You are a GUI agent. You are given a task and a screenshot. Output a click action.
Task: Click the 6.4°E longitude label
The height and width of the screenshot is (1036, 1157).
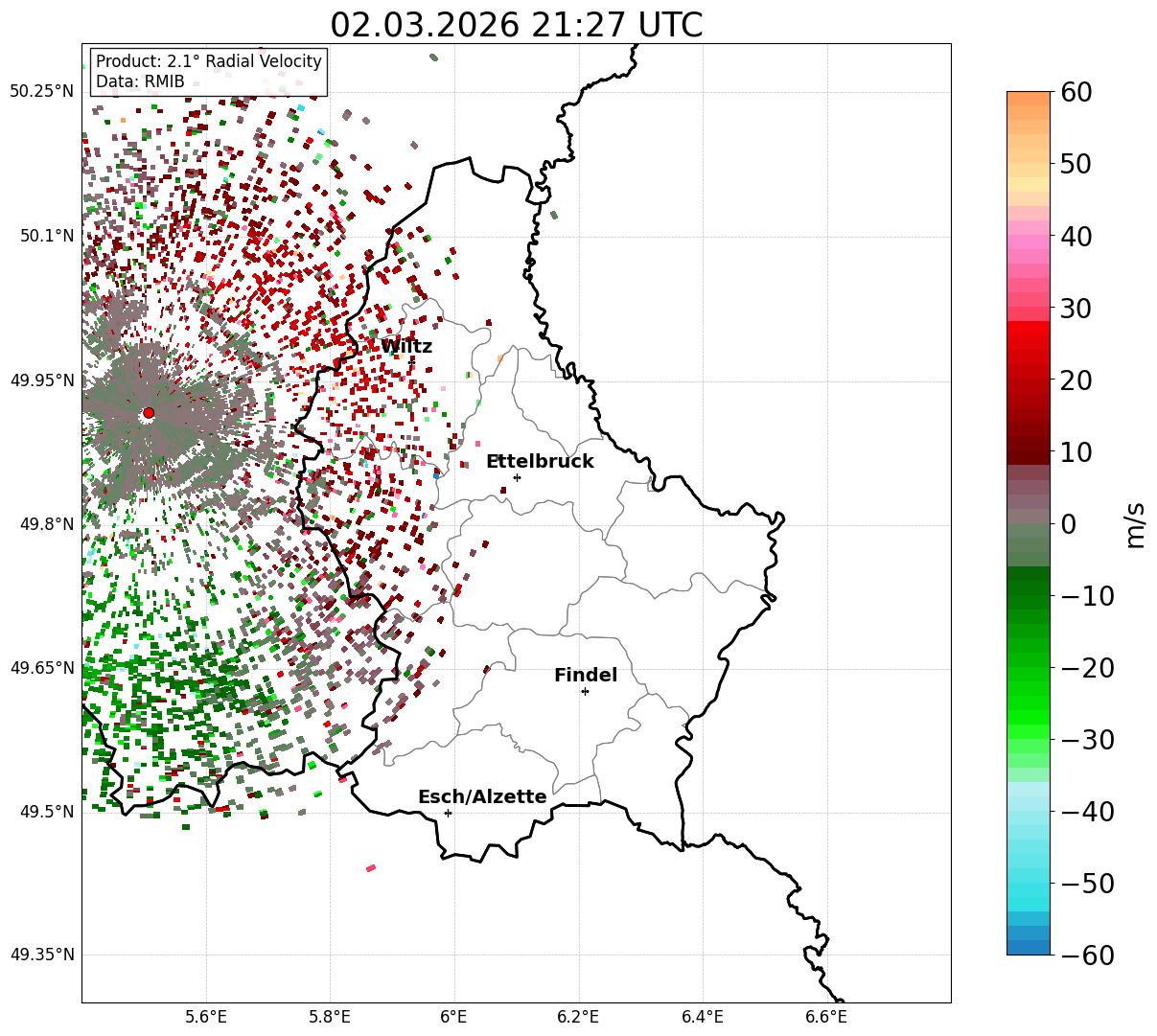[x=702, y=1017]
